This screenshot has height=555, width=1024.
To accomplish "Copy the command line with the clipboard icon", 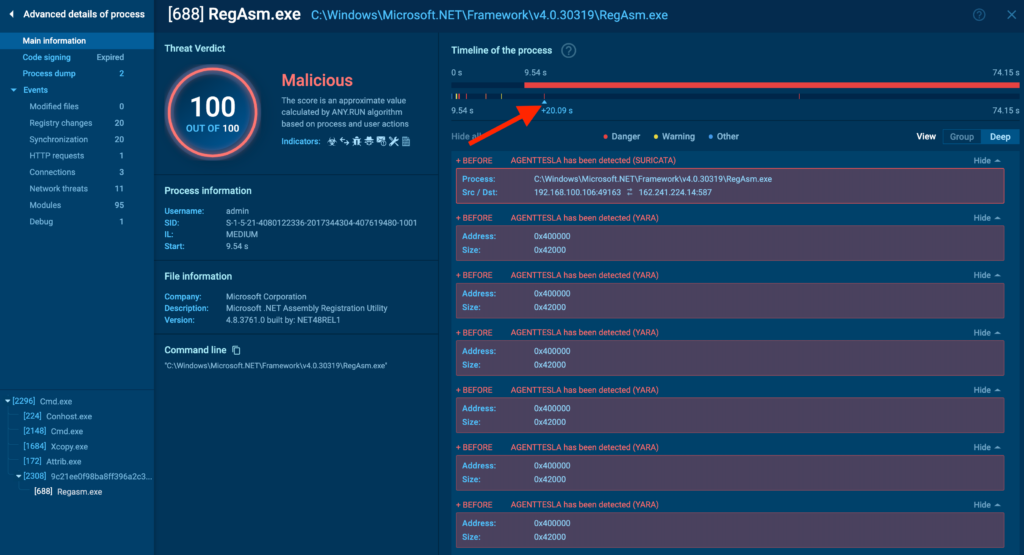I will click(237, 350).
